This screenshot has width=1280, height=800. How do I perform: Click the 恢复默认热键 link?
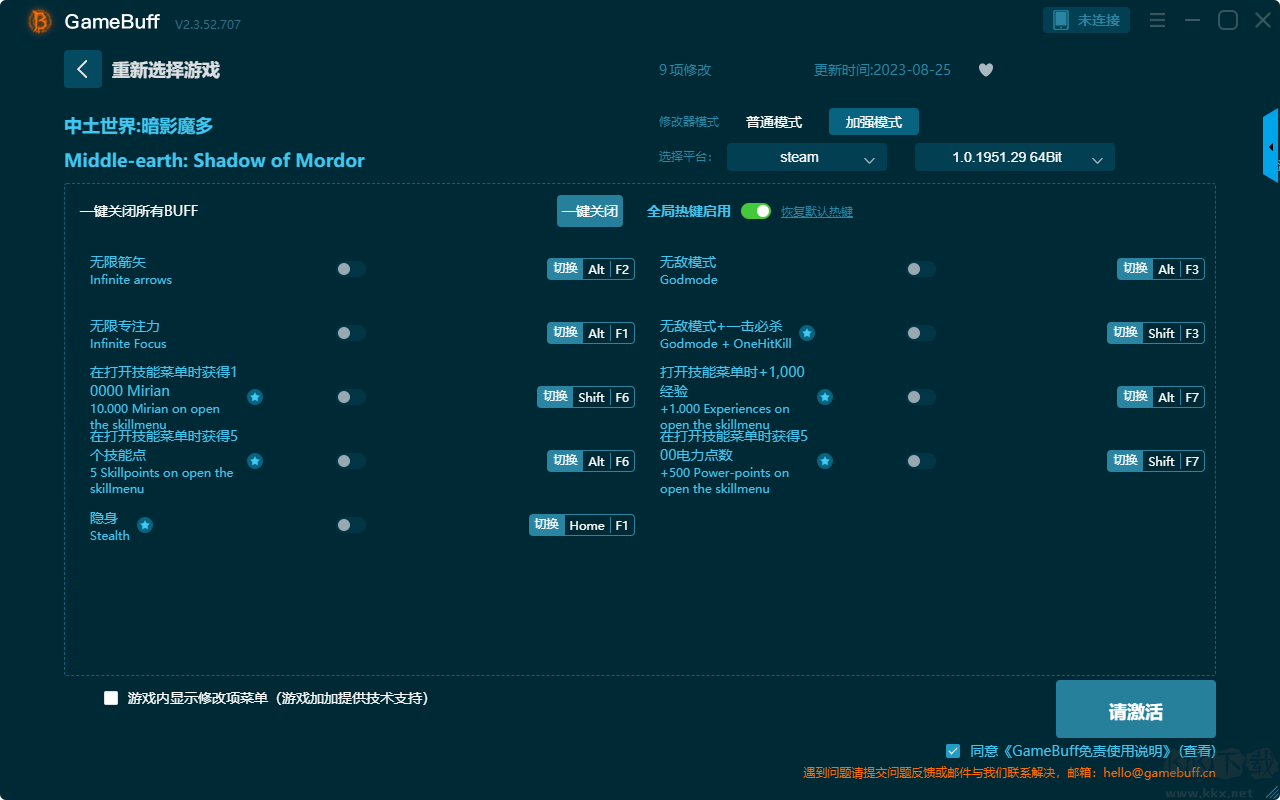point(817,212)
